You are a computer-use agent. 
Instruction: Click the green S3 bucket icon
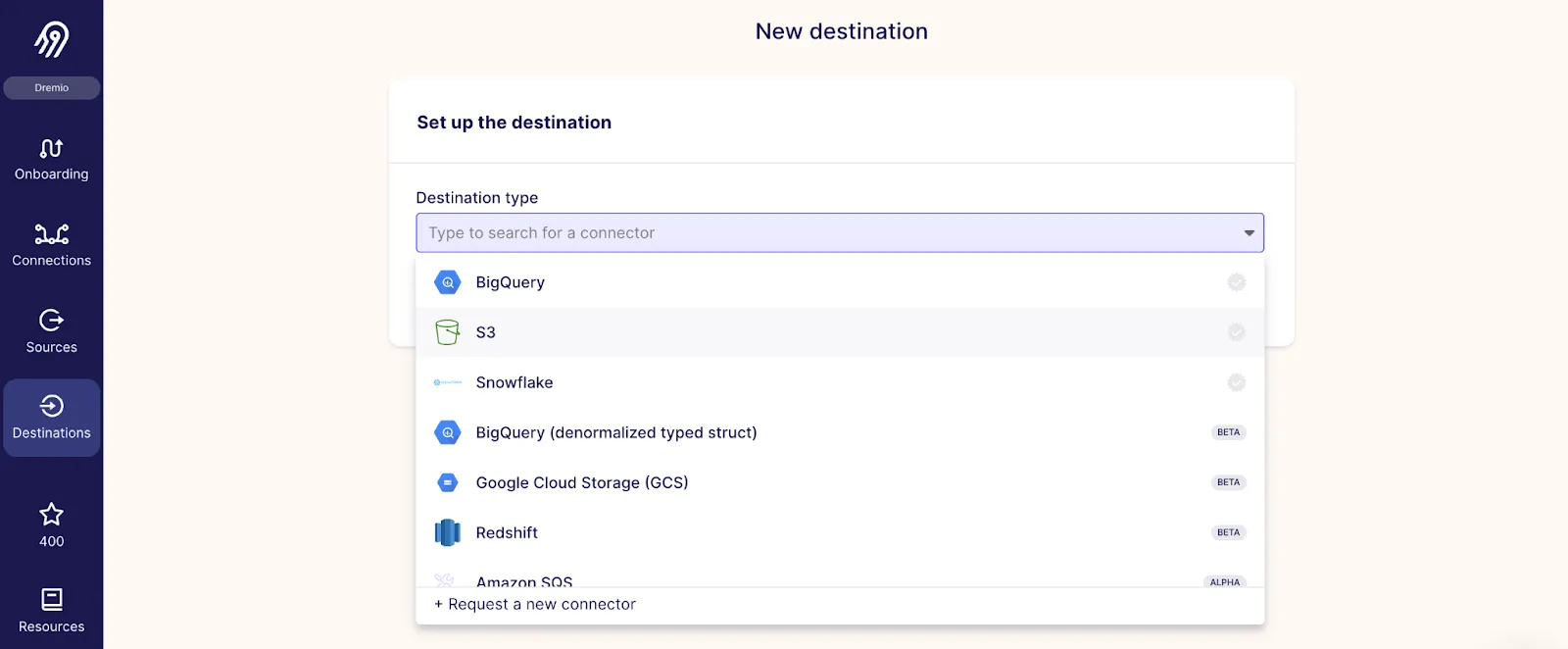[x=448, y=332]
